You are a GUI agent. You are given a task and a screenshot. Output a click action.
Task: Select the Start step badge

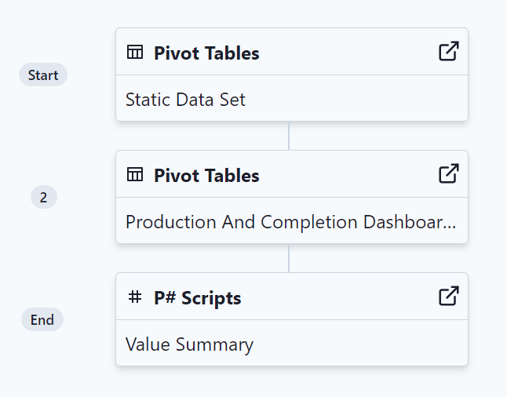point(43,75)
